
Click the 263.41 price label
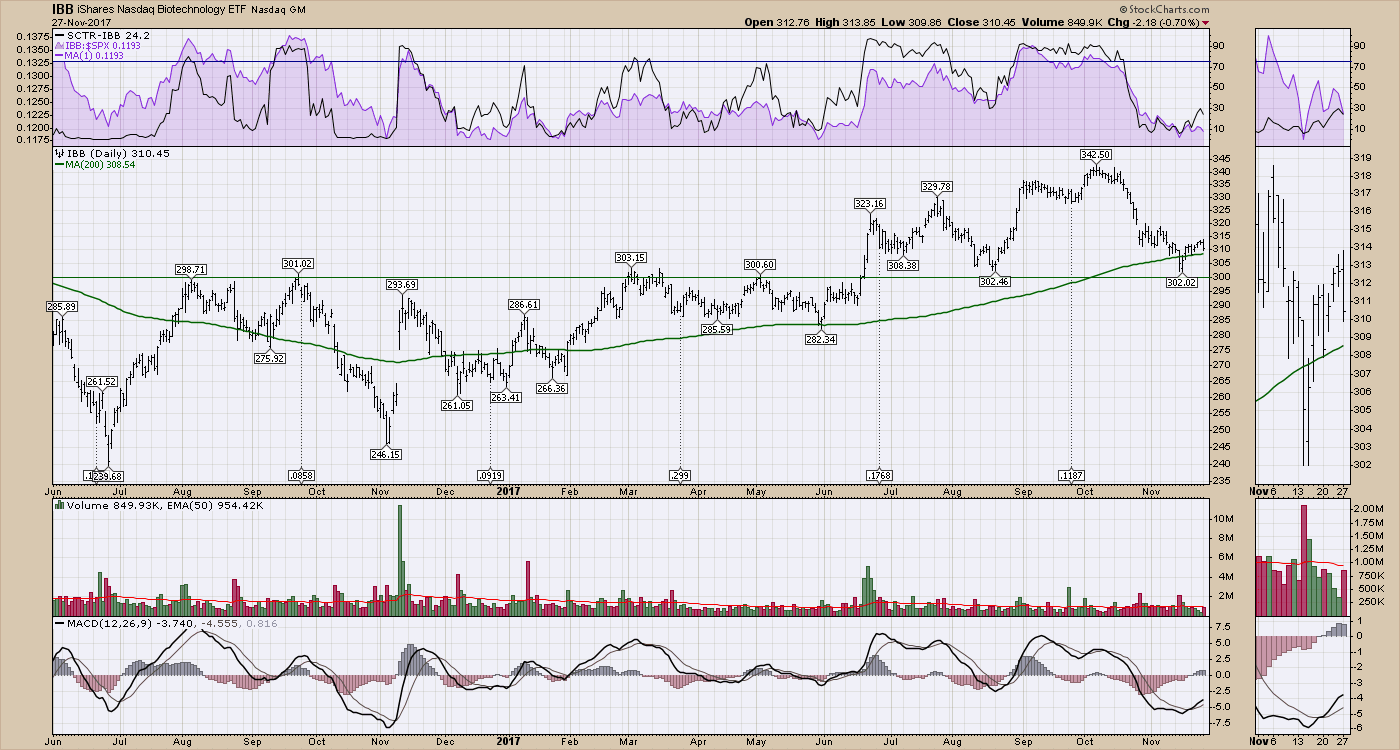point(507,397)
